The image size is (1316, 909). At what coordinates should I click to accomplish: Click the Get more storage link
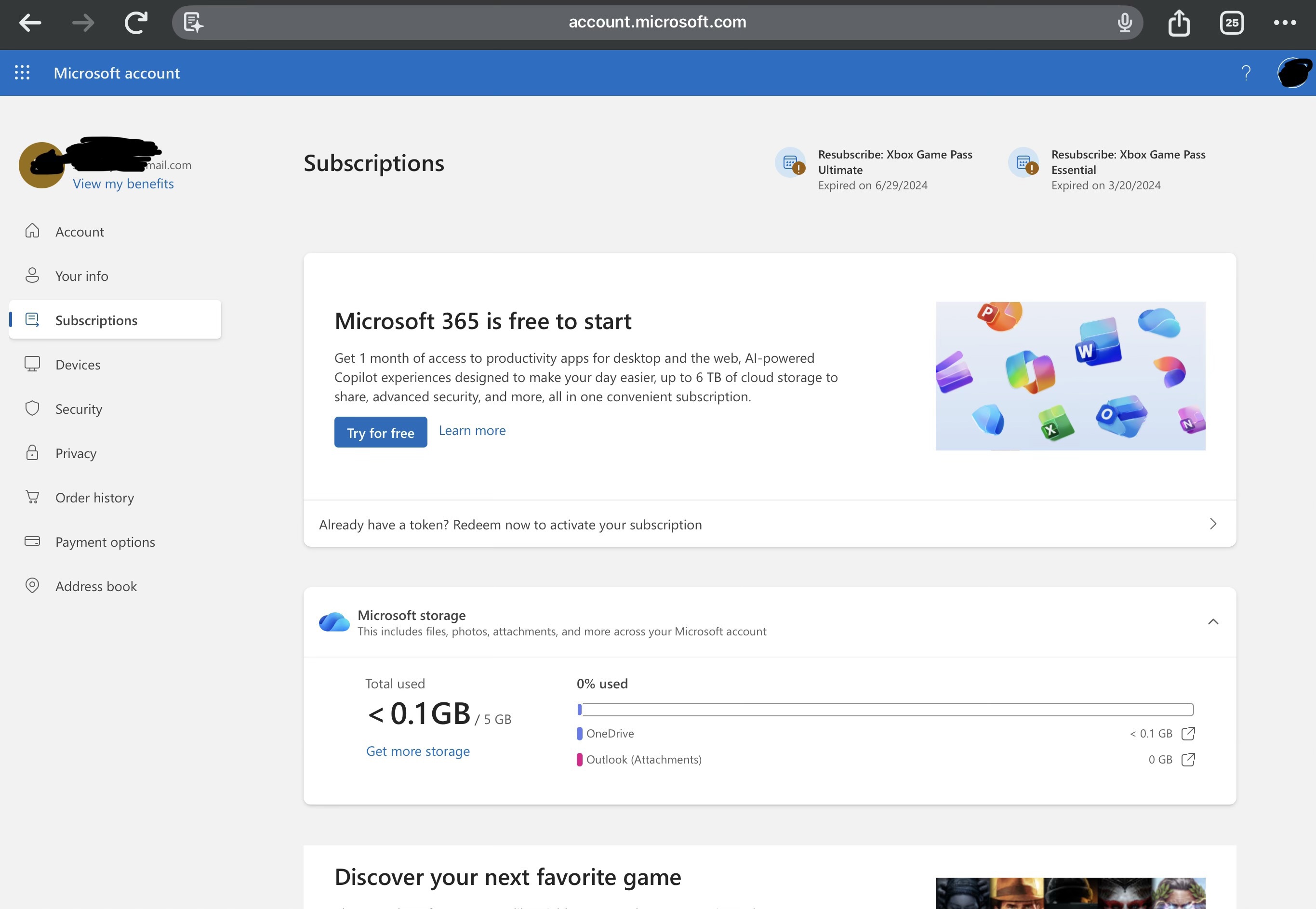click(418, 751)
